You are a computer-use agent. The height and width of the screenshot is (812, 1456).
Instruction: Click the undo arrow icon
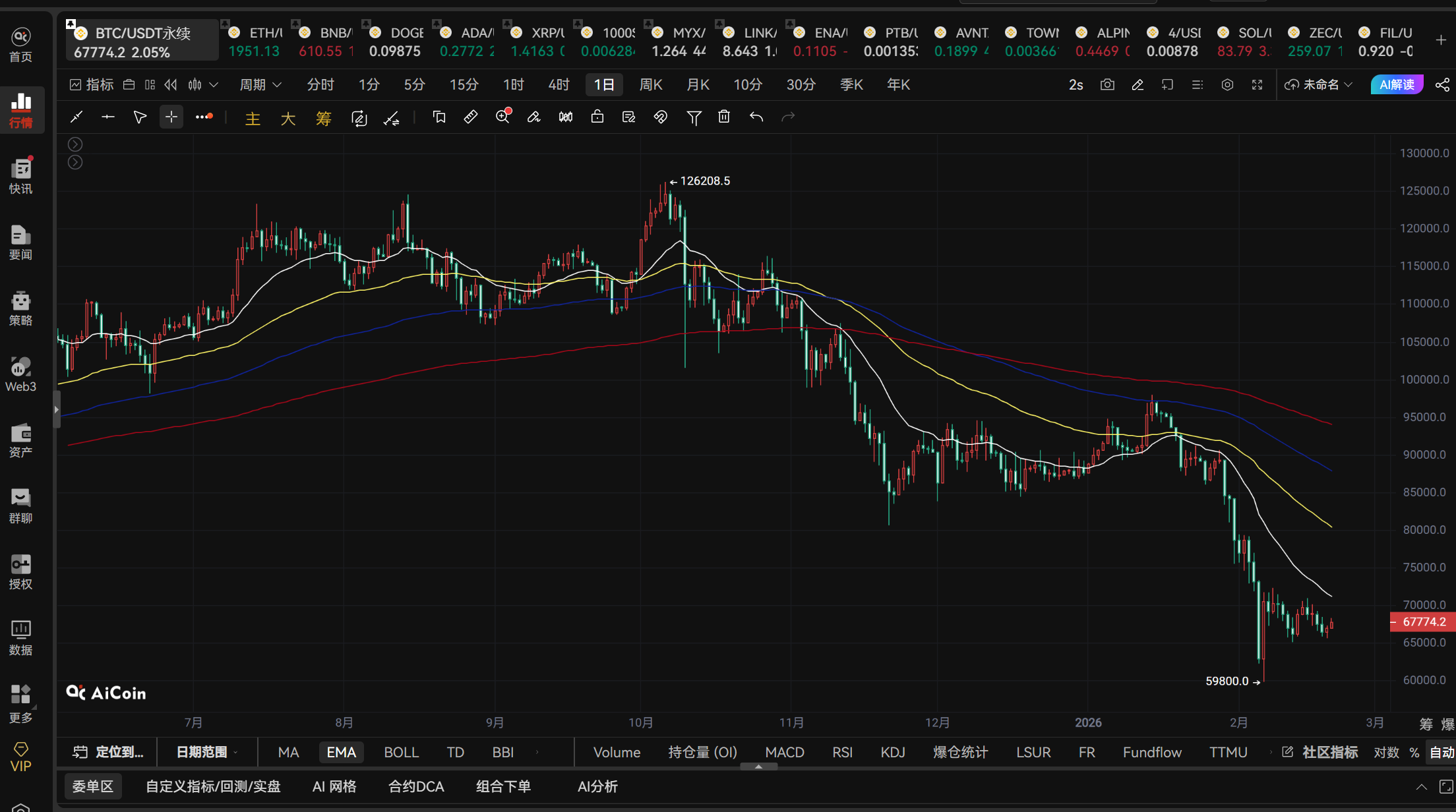click(756, 117)
